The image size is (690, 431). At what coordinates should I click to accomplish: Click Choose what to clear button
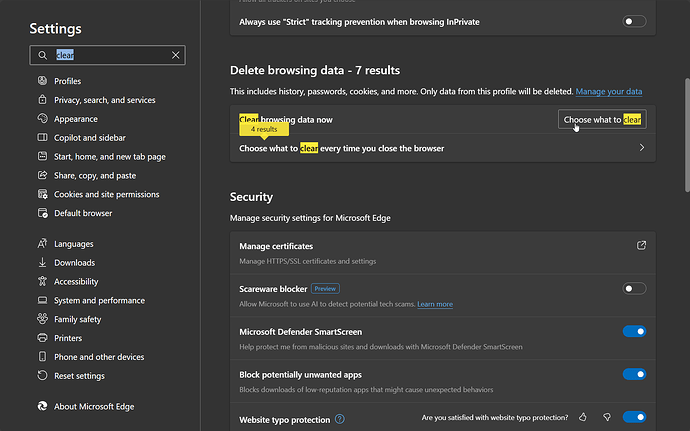tap(602, 120)
